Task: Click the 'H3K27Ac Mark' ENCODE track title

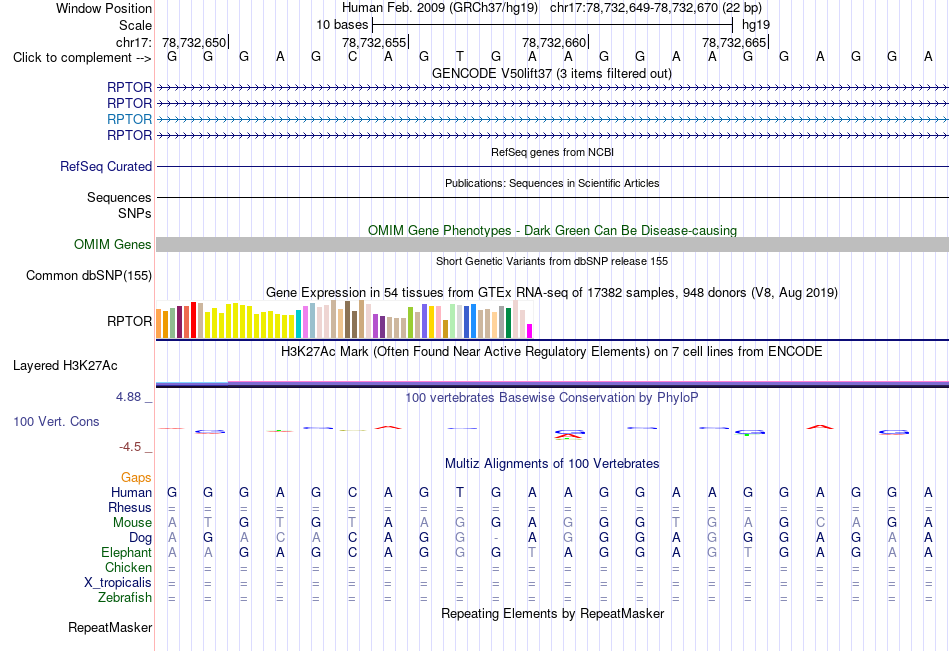Action: pyautogui.click(x=552, y=352)
